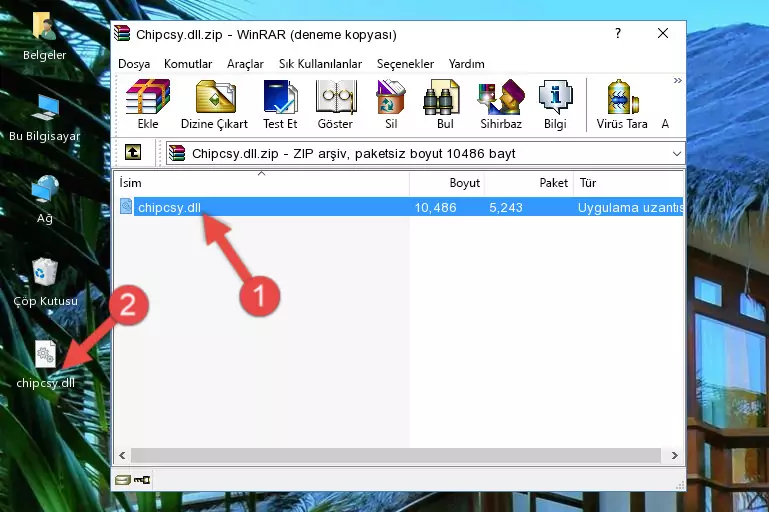Select the Çöp Kutusu recycle bin icon
Image resolution: width=769 pixels, height=512 pixels.
tap(45, 282)
